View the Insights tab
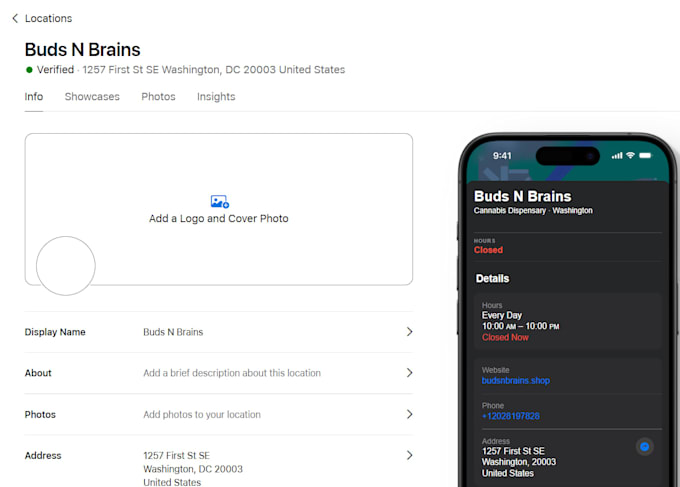Image resolution: width=680 pixels, height=487 pixels. pyautogui.click(x=216, y=97)
